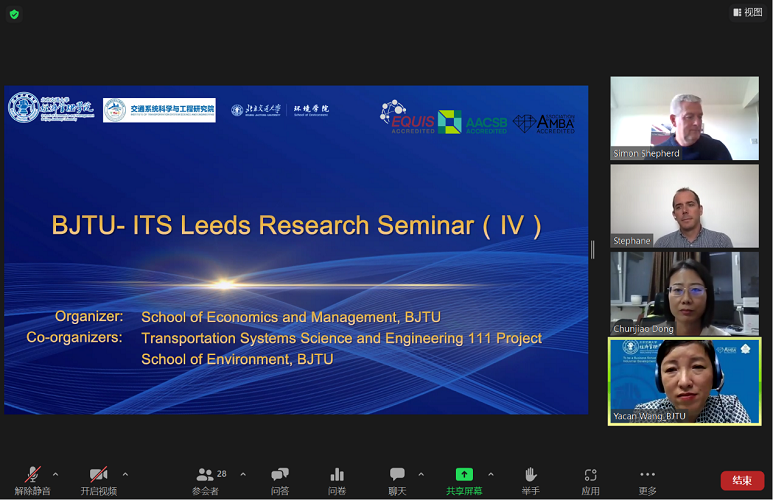Click the green share screen button (共享屏幕)
The image size is (773, 500).
tap(464, 481)
